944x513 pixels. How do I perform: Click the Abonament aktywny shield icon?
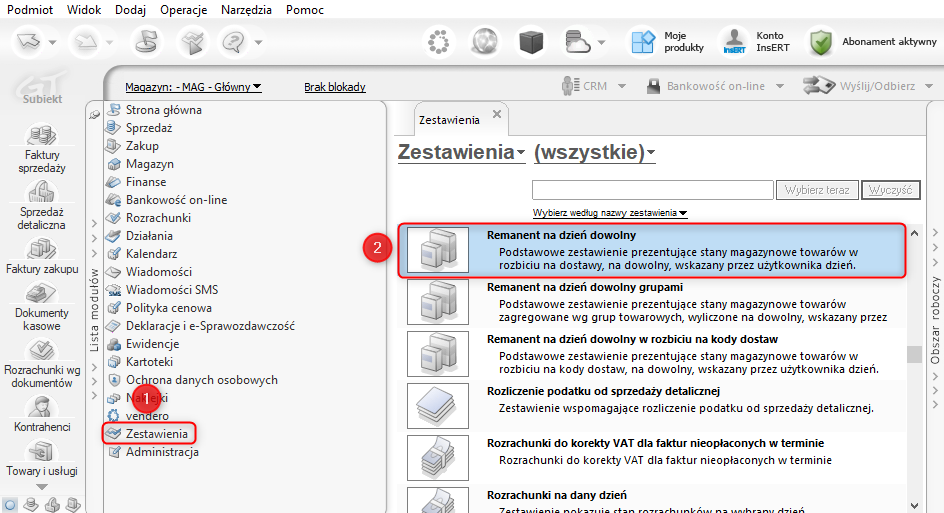[821, 42]
